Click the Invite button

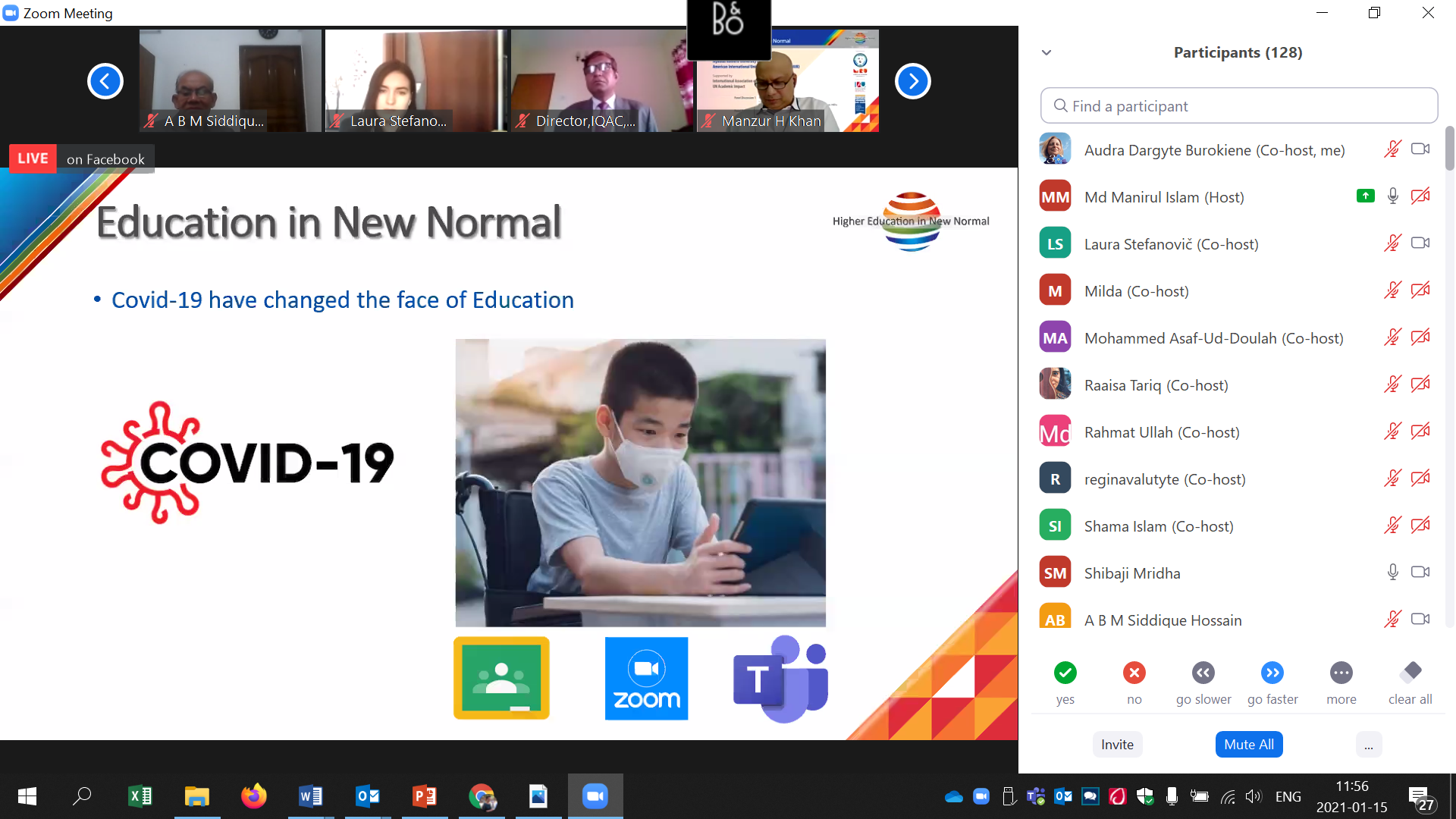tap(1117, 745)
